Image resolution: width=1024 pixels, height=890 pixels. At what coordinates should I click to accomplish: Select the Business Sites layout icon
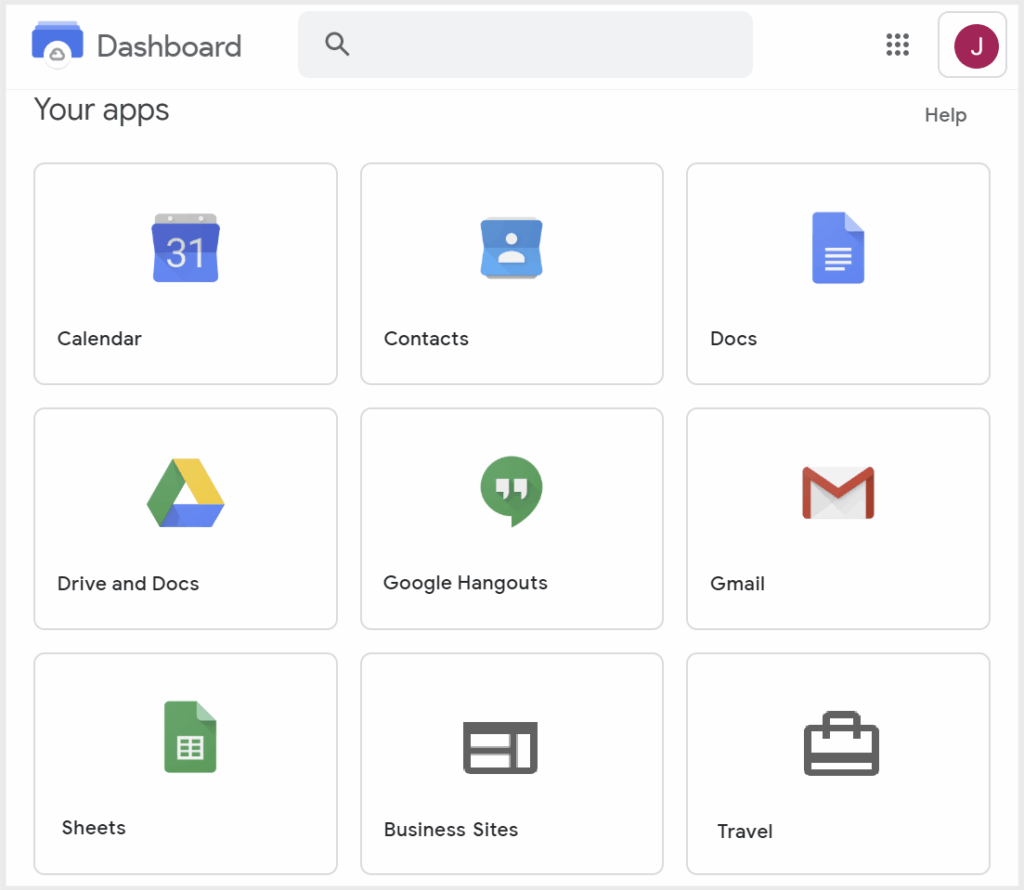(500, 747)
